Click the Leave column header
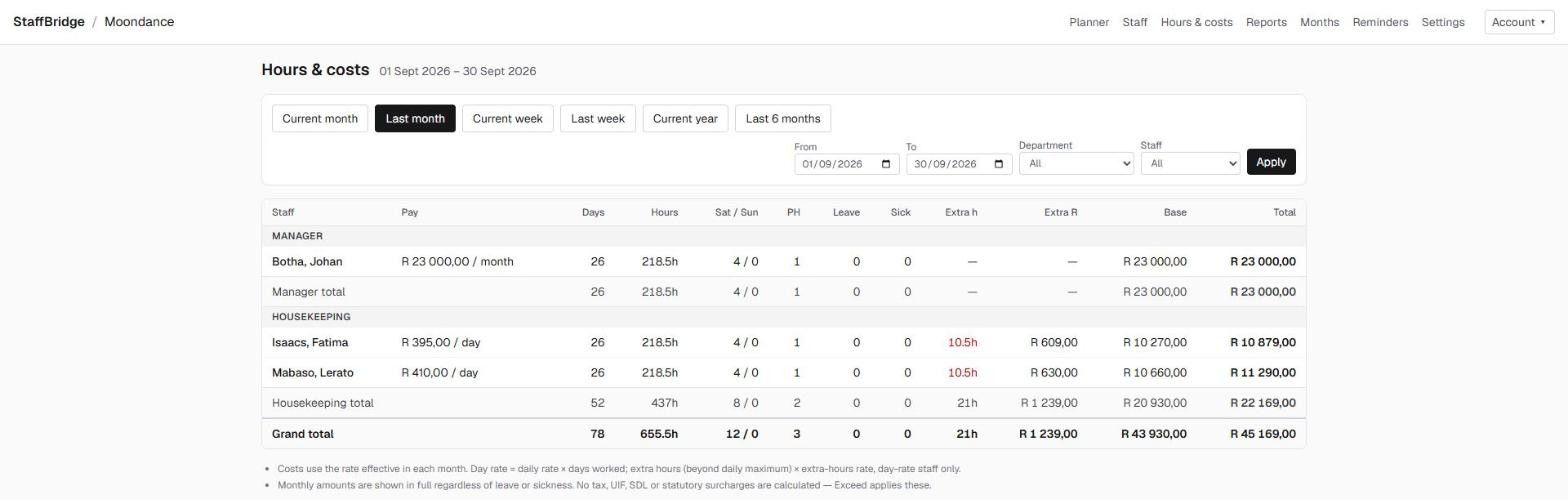1568x500 pixels. (x=846, y=212)
